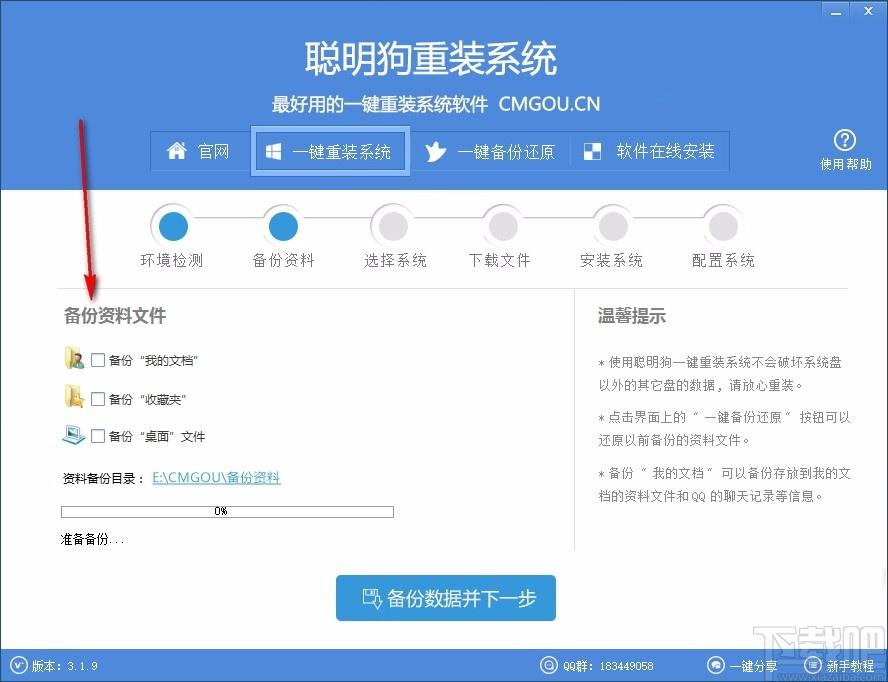Click the 一键分享 chat bubble icon

[x=716, y=665]
